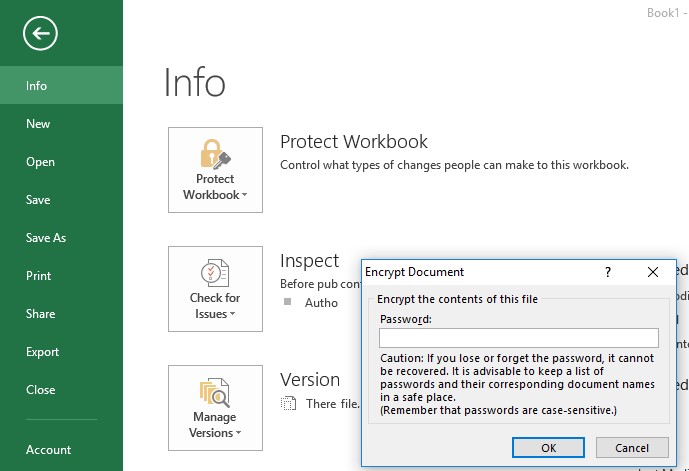The image size is (689, 471).
Task: Open the Print section
Action: tap(38, 276)
